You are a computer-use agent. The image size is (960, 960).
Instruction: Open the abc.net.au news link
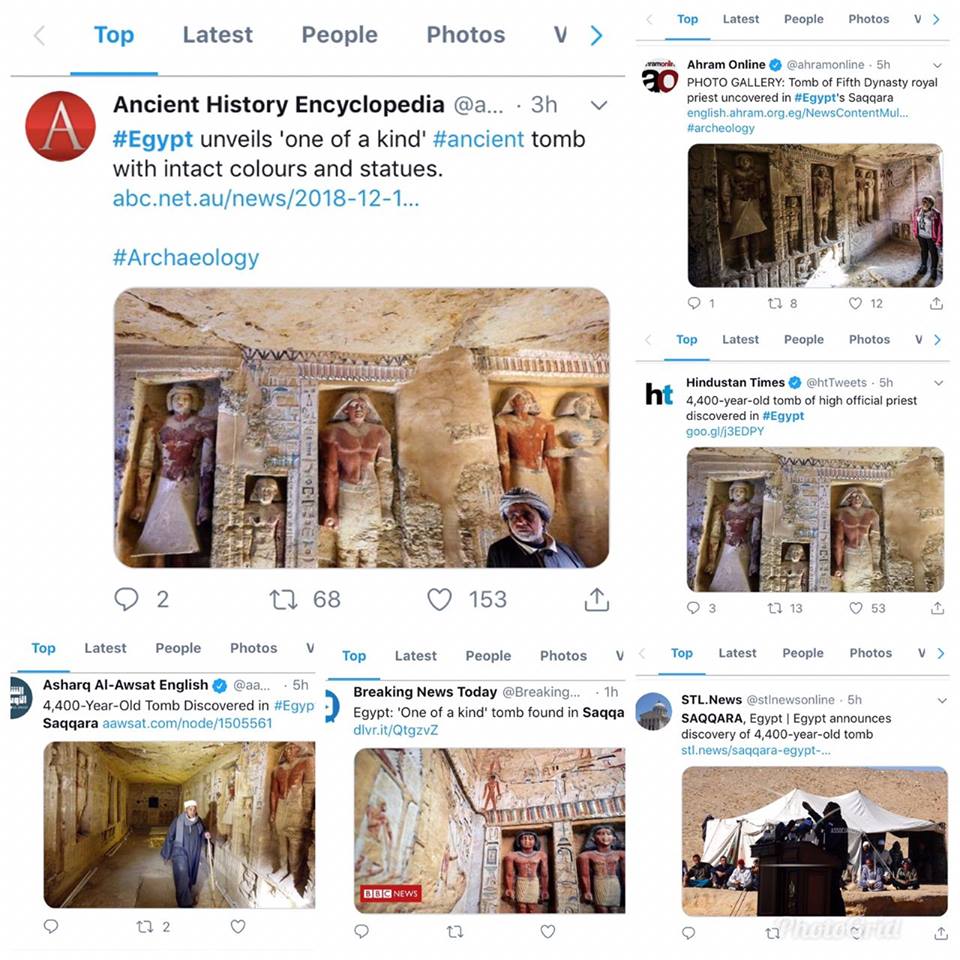click(x=266, y=198)
